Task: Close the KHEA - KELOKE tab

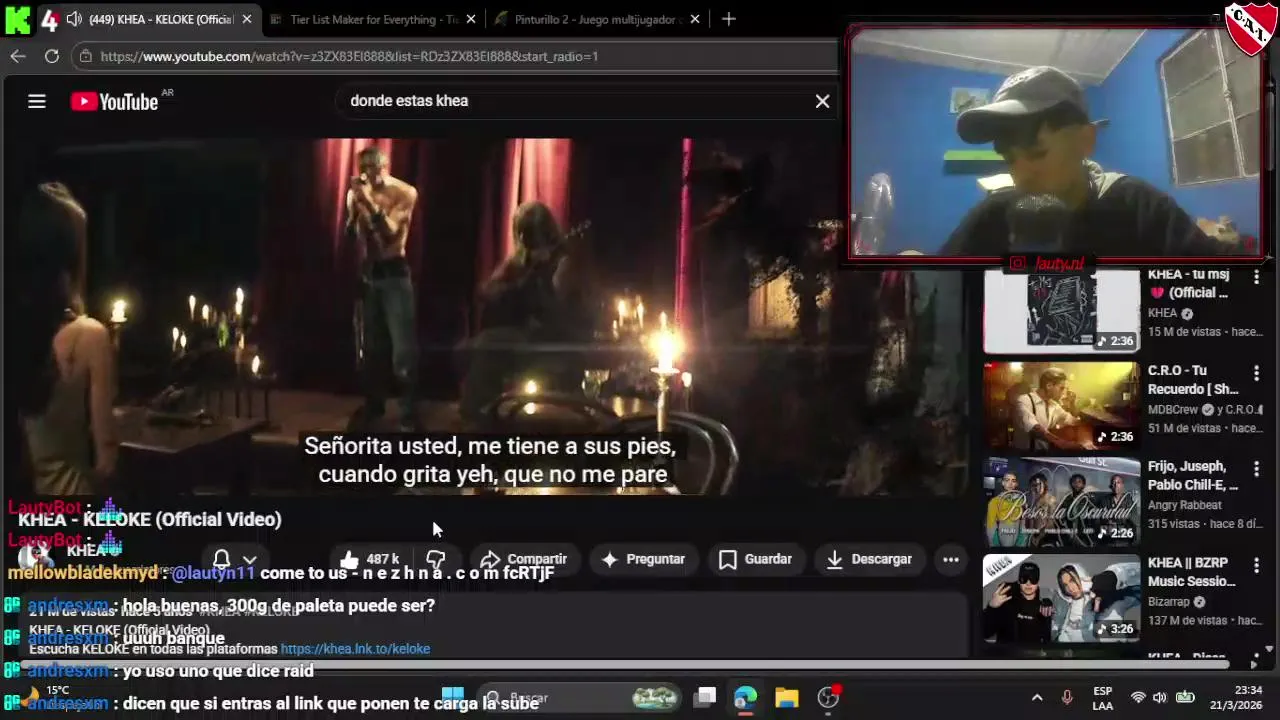Action: [247, 19]
